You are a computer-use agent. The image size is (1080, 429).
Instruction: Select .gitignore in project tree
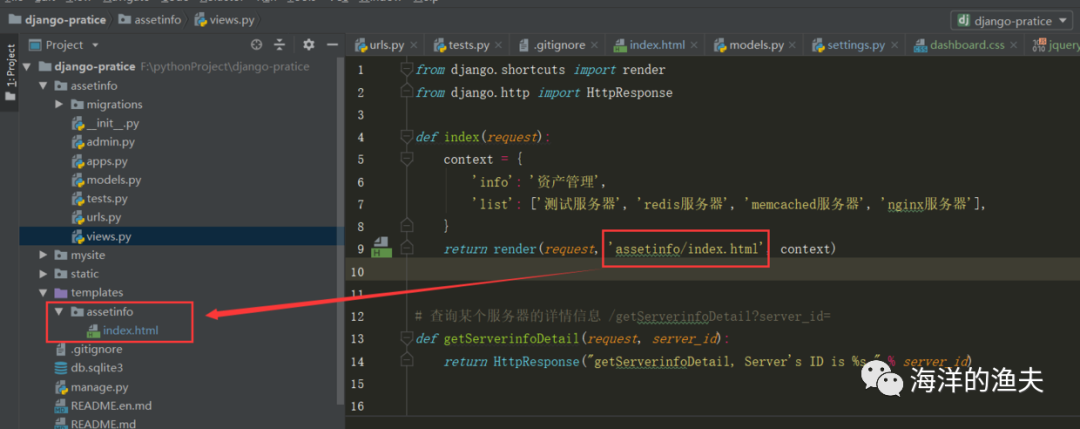(89, 350)
